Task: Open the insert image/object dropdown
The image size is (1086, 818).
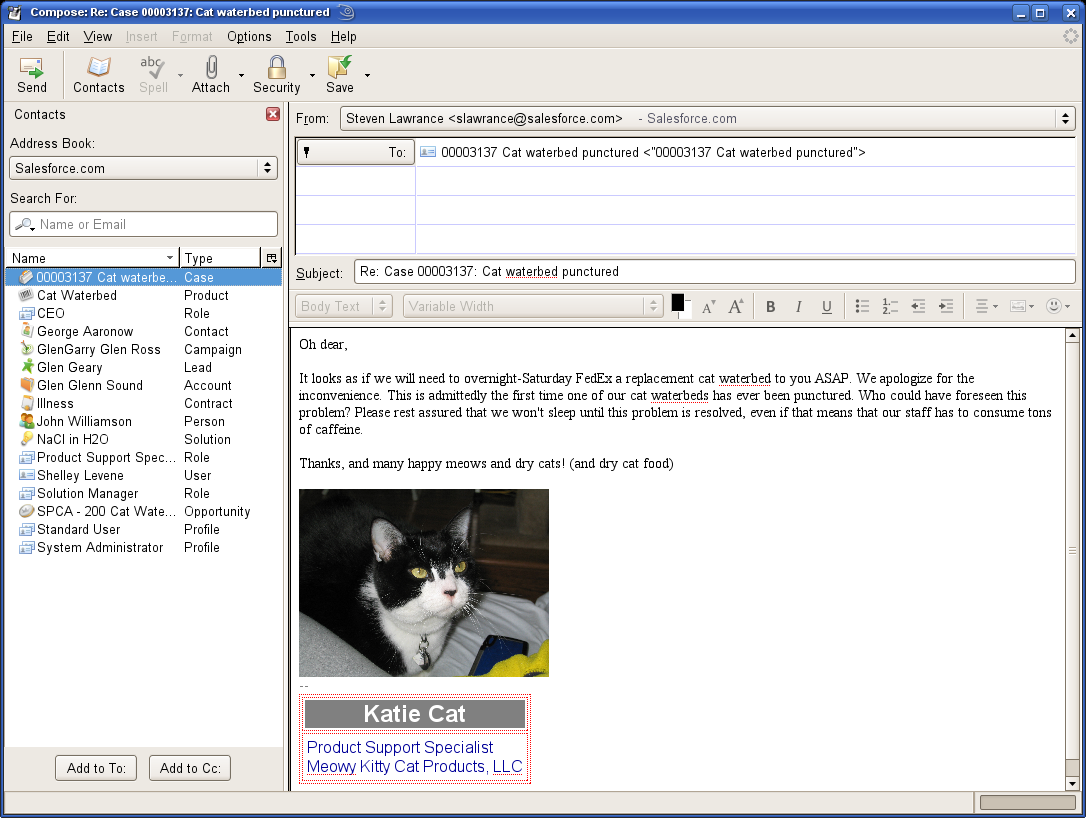Action: click(x=1022, y=306)
